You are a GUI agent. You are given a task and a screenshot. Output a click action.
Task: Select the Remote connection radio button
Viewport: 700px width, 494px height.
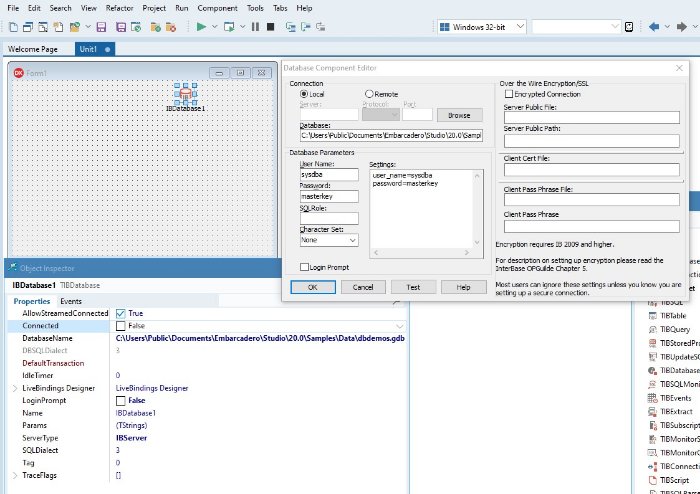369,94
